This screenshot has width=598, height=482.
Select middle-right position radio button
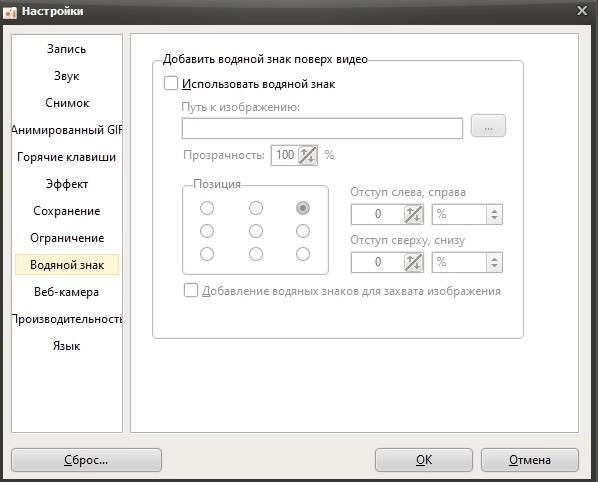(303, 231)
